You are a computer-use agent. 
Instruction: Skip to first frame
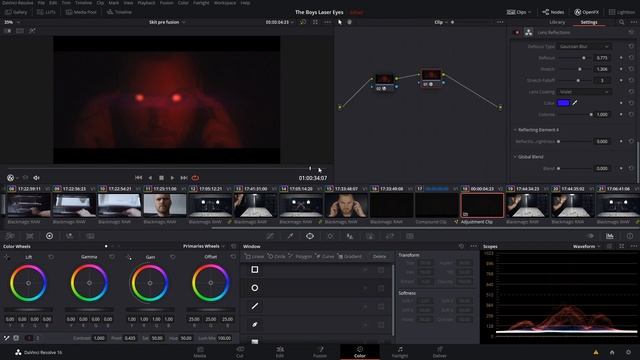138,178
